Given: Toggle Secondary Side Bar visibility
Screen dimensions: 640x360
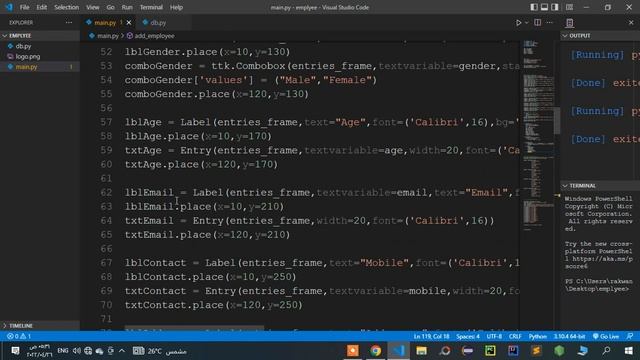Looking at the screenshot, I should pyautogui.click(x=555, y=7).
